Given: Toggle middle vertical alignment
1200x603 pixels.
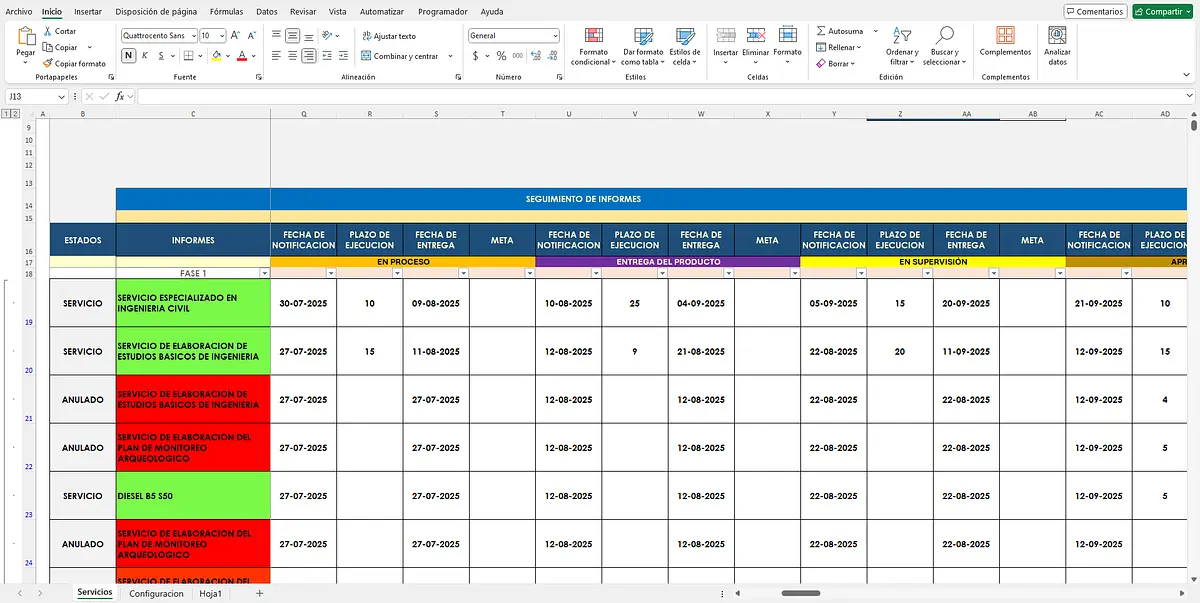Looking at the screenshot, I should [x=293, y=35].
